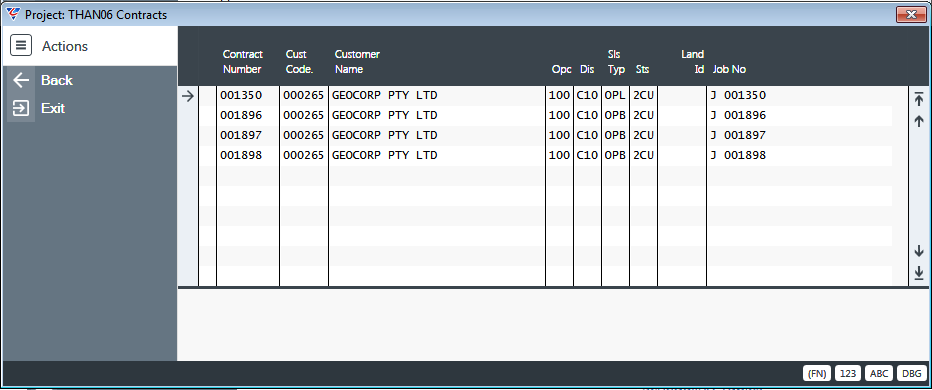Screen dimensions: 932x390
Task: Click Cust Code 000265 in row 001897
Action: [x=304, y=136]
